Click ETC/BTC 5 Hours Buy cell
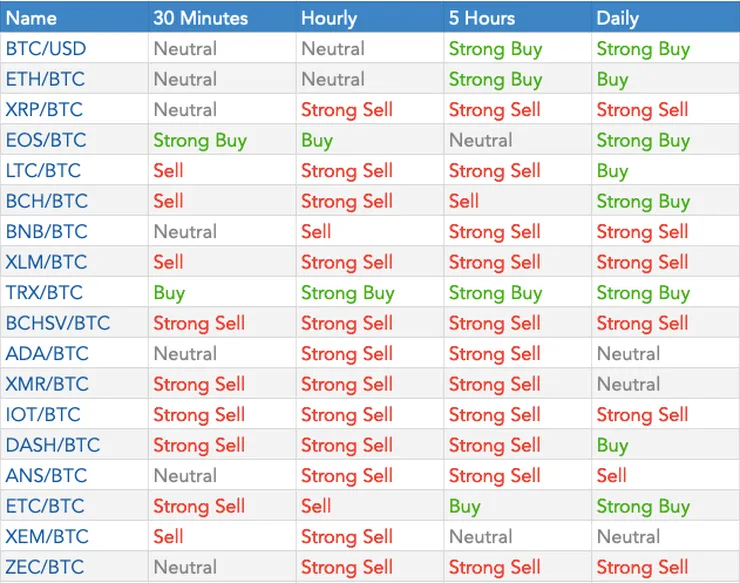The image size is (740, 583). 465,506
